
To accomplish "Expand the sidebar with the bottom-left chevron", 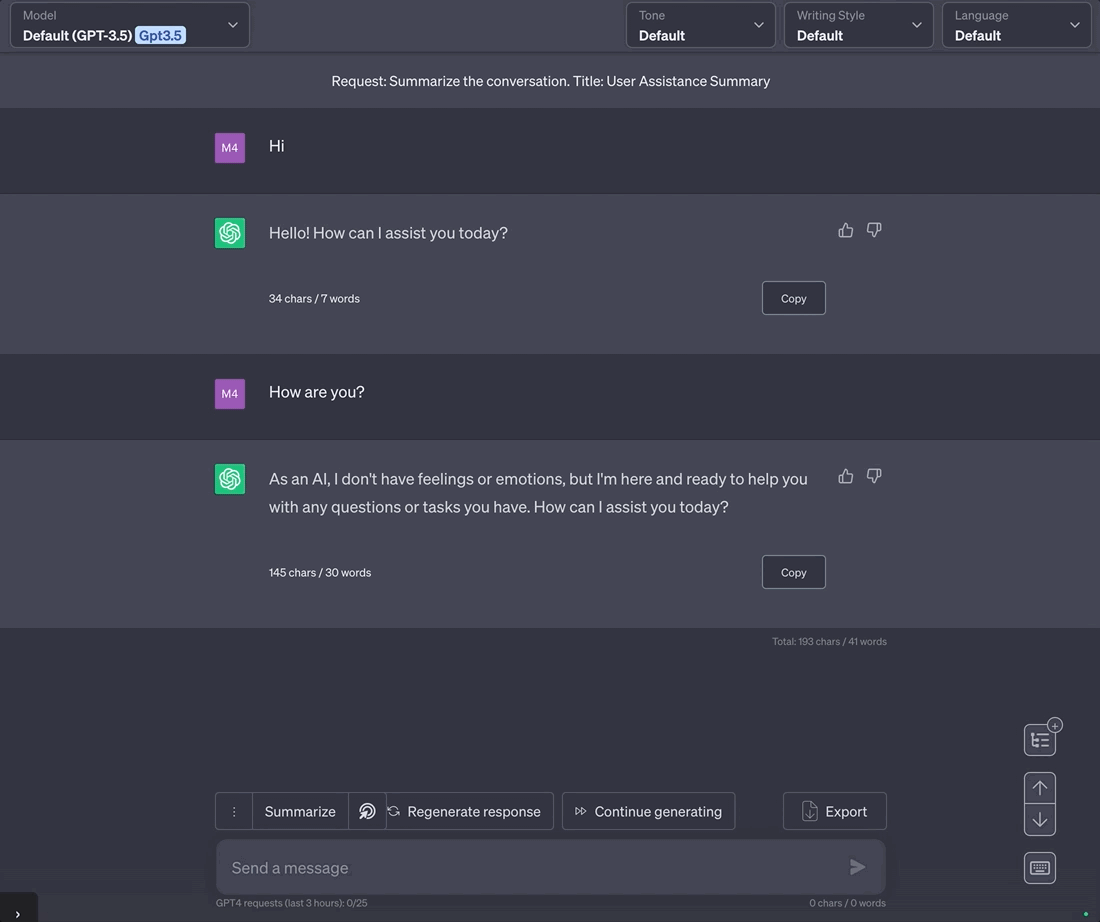I will pos(18,914).
